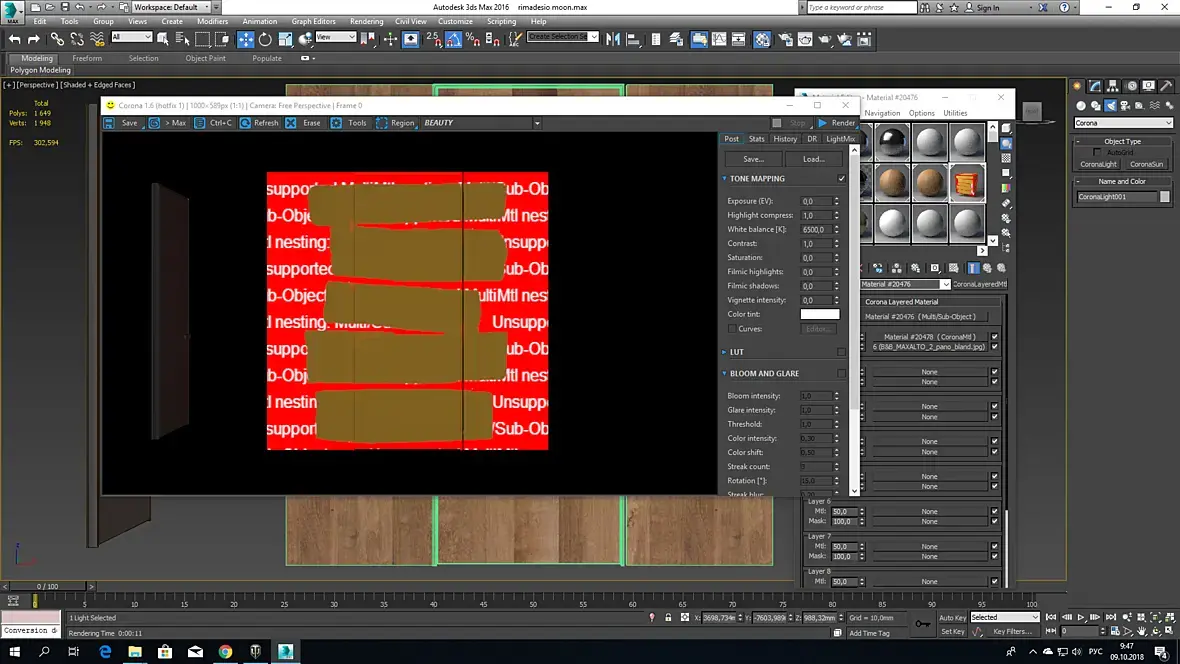The image size is (1180, 664).
Task: Open the selection filter All dropdown
Action: [132, 37]
